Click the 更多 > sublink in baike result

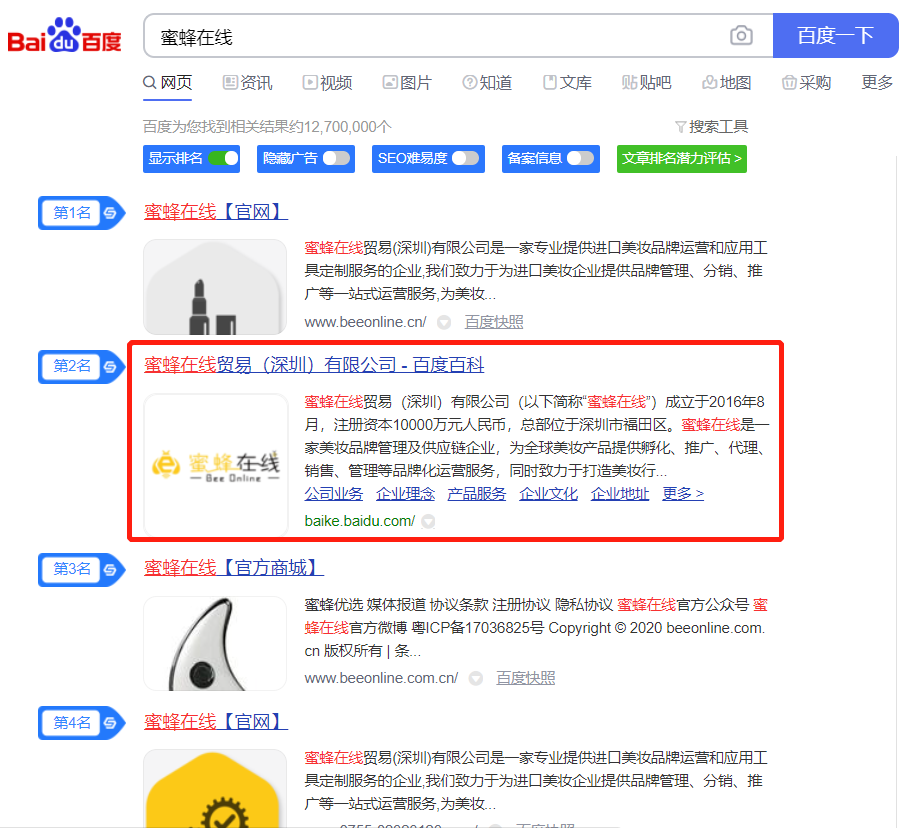(683, 494)
